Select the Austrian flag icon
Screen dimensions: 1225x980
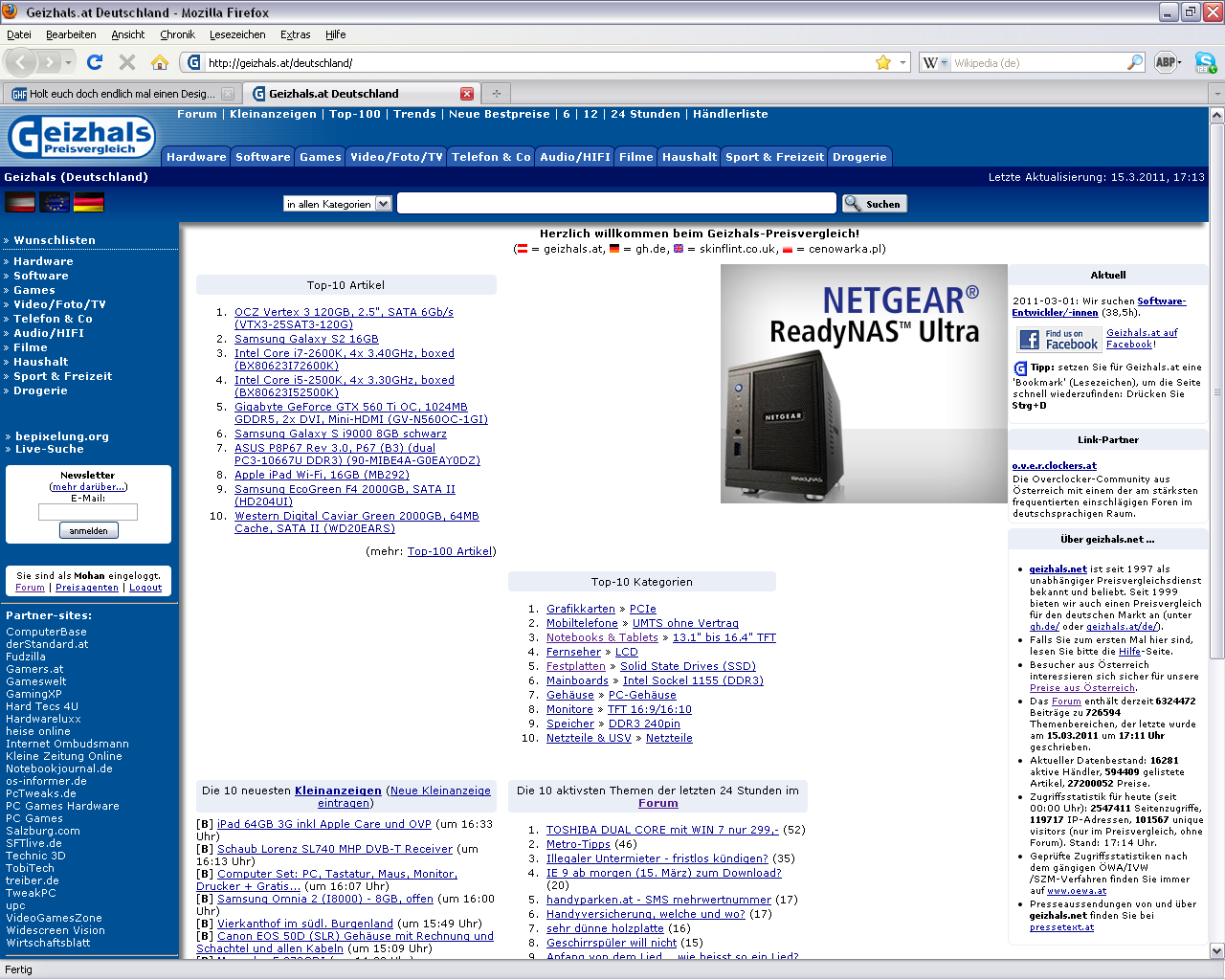(x=20, y=202)
